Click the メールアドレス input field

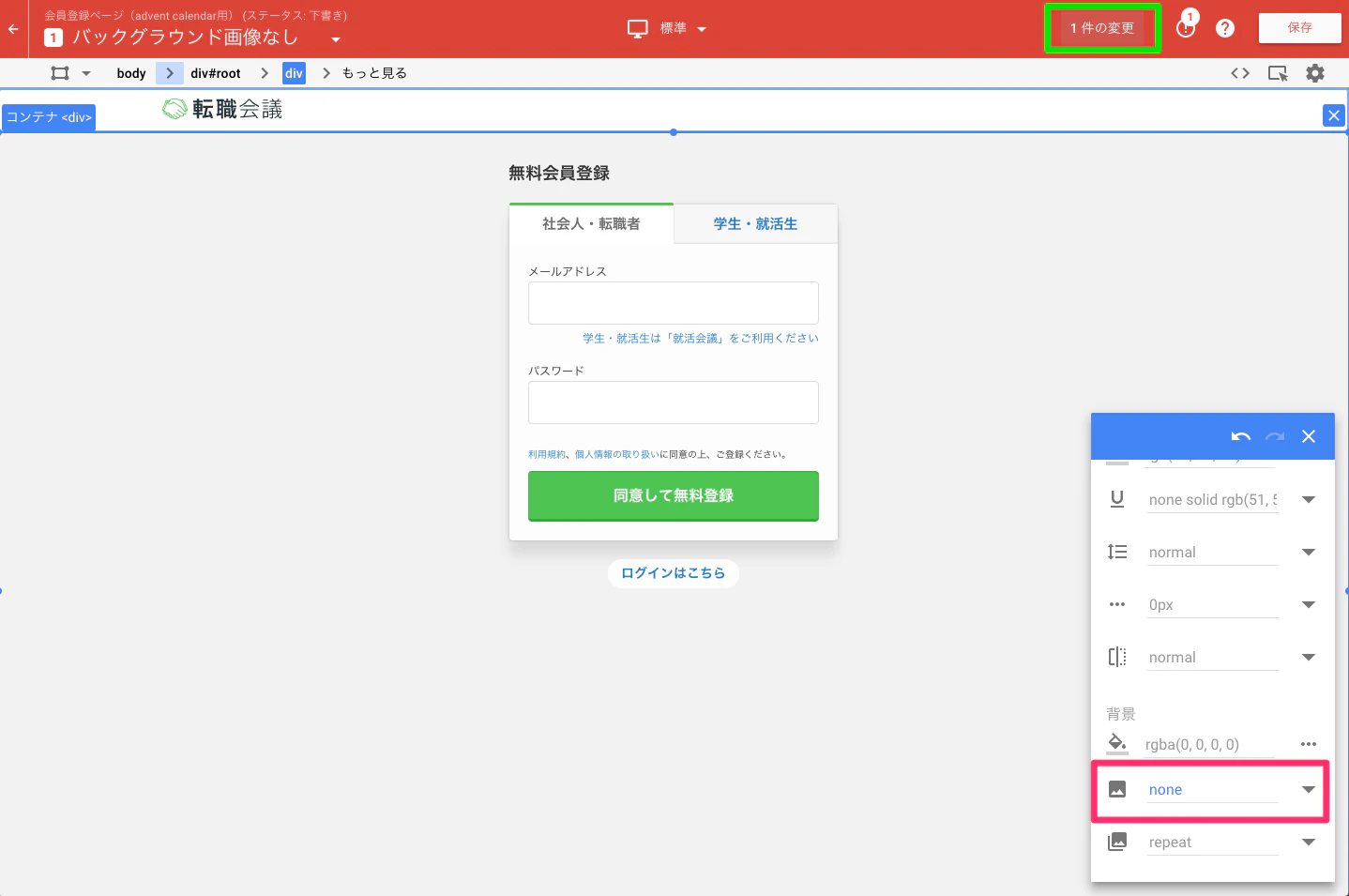tap(674, 303)
